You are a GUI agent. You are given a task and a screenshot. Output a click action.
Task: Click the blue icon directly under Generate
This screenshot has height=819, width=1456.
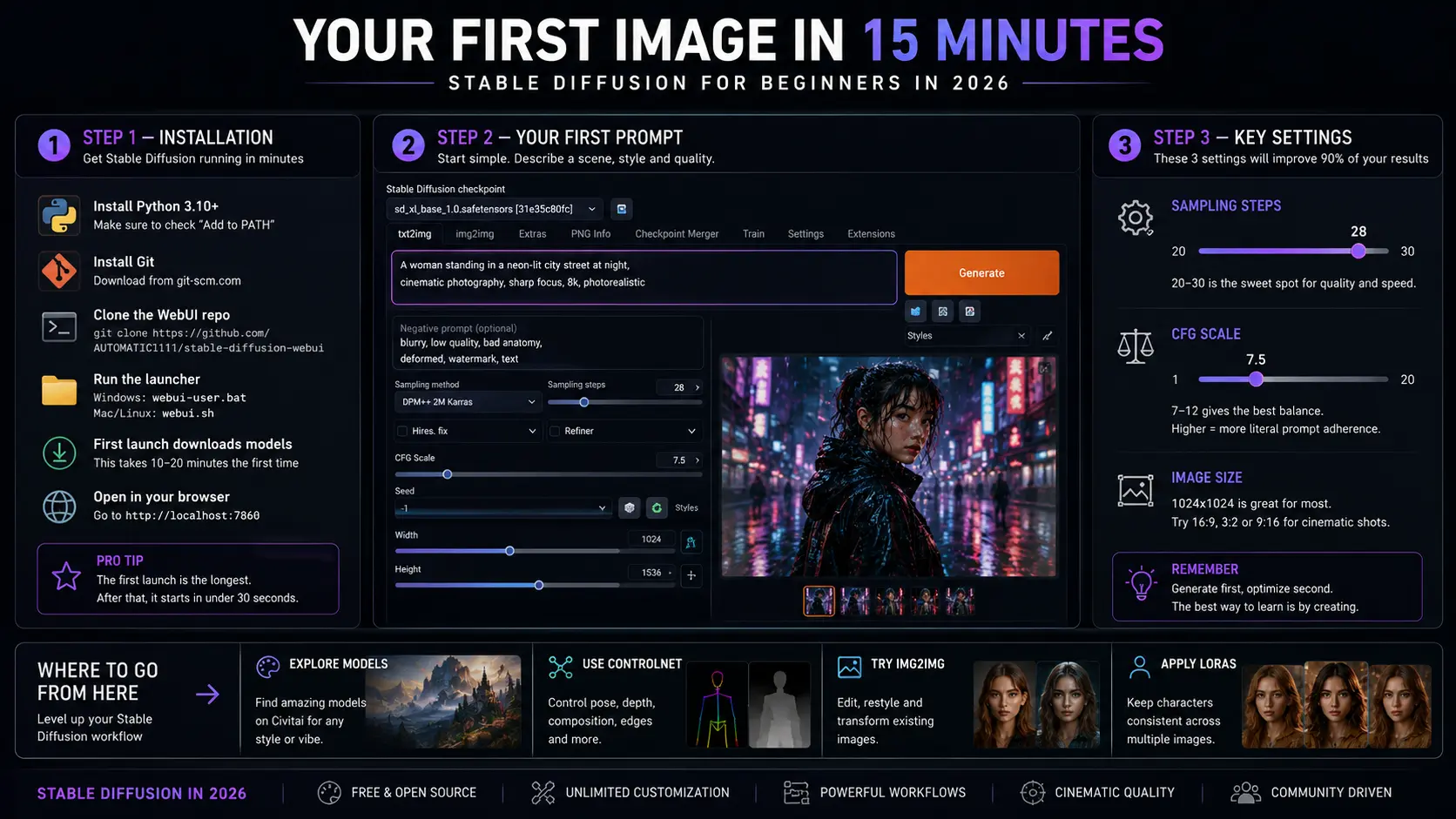(x=915, y=312)
